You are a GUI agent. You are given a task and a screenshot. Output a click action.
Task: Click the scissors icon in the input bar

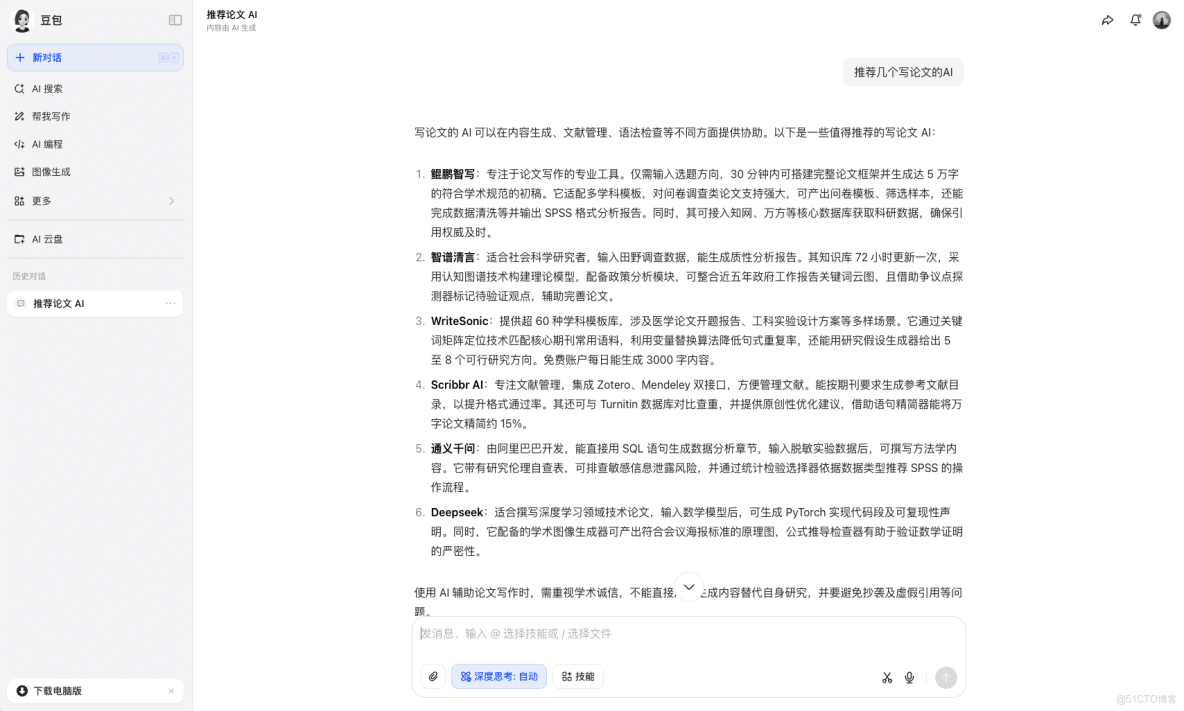[886, 677]
